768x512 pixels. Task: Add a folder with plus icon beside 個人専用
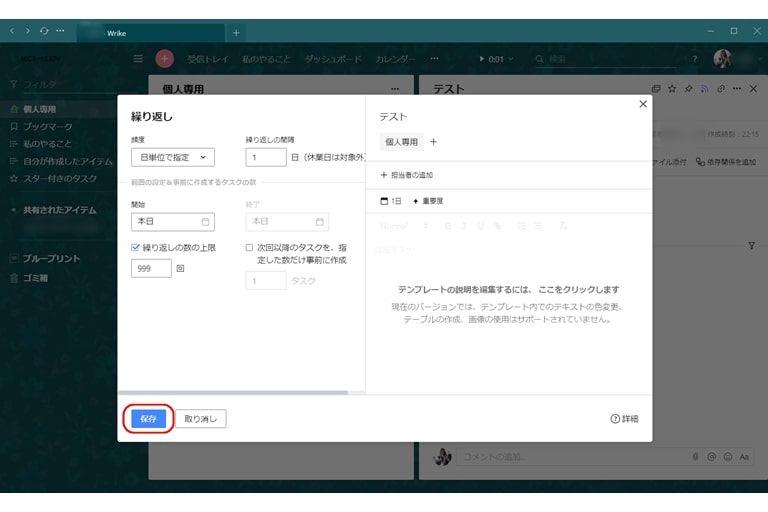433,142
